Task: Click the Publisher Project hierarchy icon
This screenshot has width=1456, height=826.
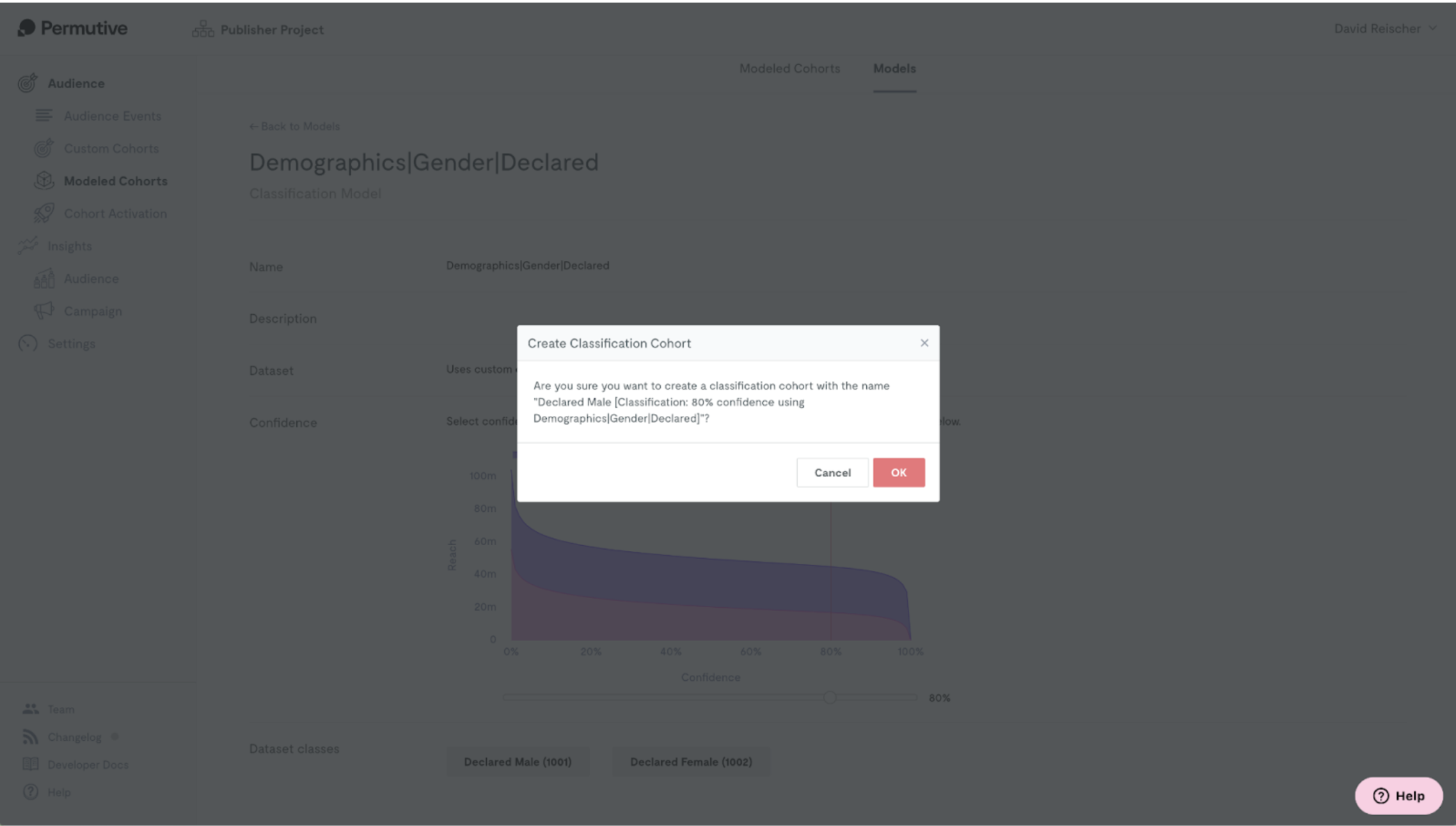Action: pos(203,29)
